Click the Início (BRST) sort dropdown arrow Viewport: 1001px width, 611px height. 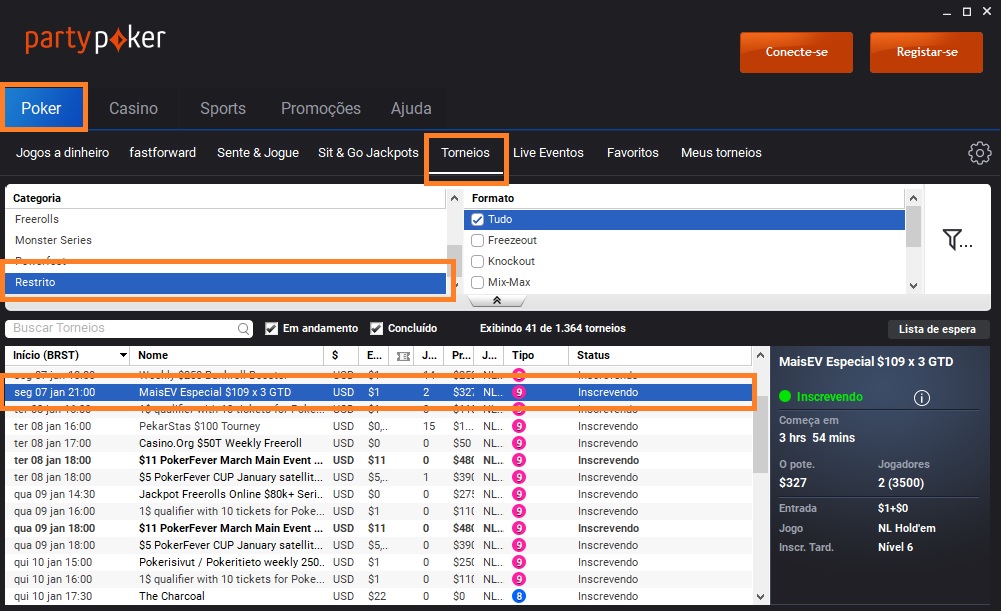click(x=123, y=355)
